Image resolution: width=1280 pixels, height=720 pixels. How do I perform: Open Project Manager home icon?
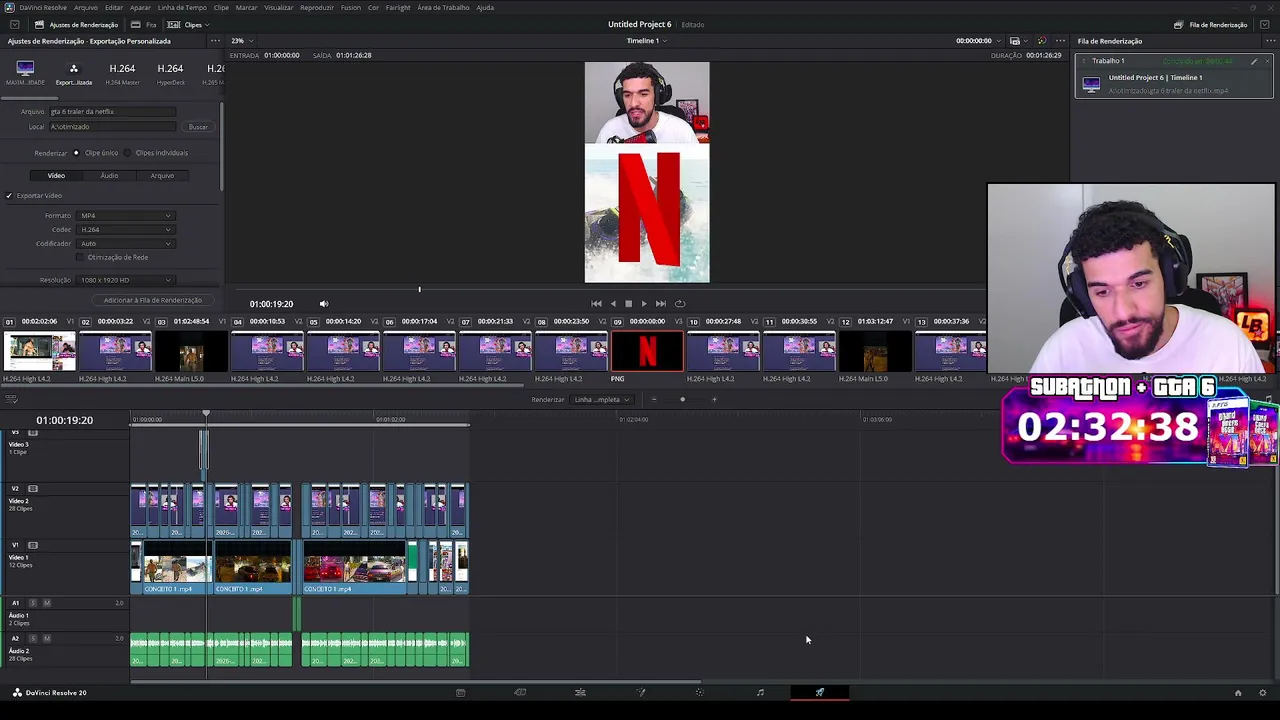coord(1238,693)
